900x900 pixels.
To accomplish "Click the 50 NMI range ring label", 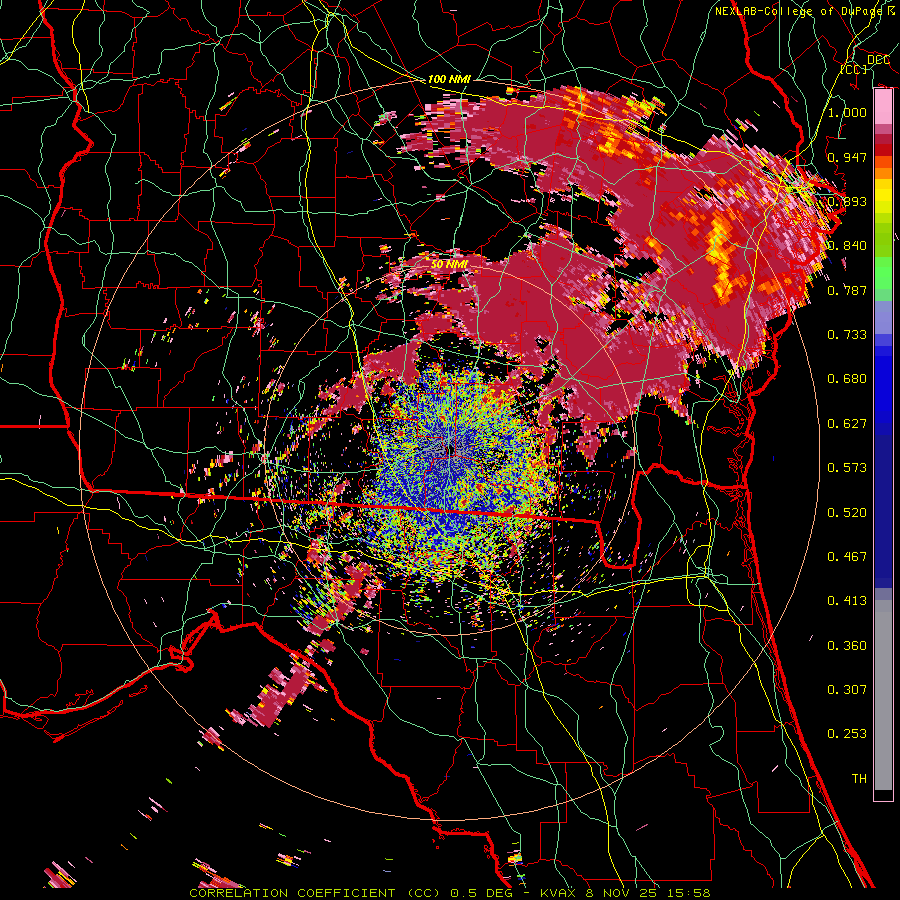I will 449,265.
